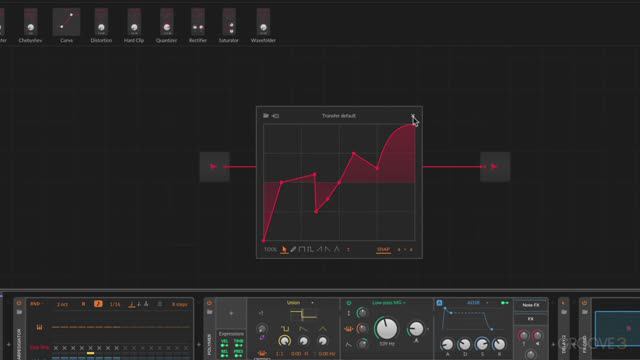
Task: Toggle REL expression in Polymer
Action: tap(224, 352)
